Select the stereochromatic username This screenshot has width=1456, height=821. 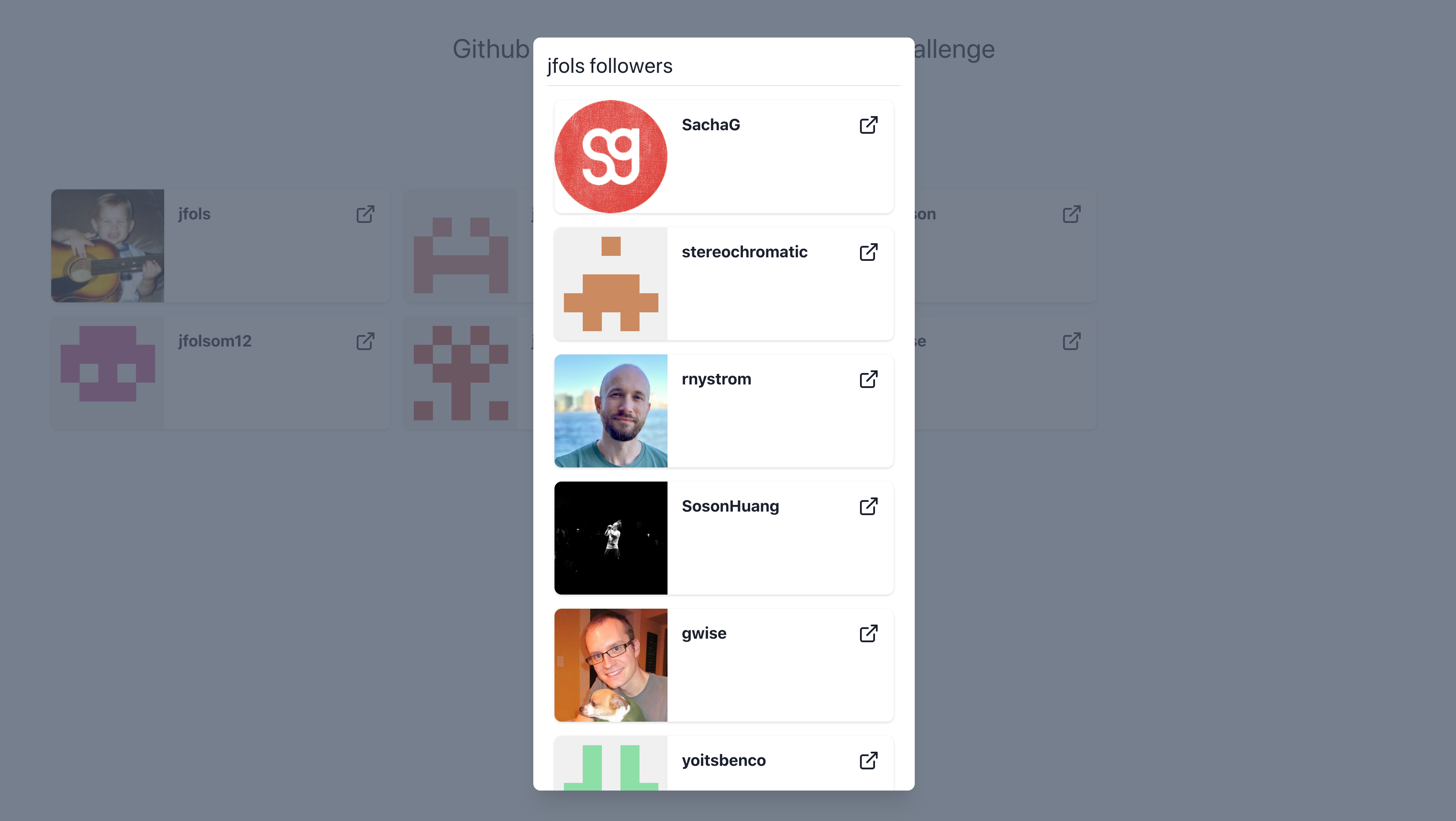click(744, 252)
